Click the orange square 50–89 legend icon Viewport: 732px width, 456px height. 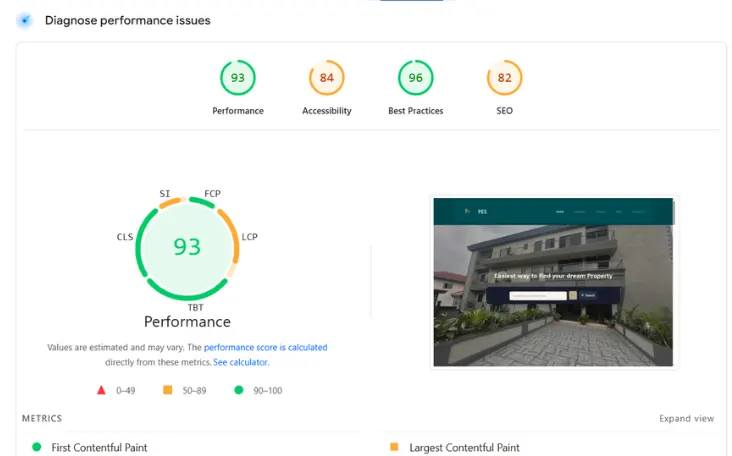coord(168,390)
